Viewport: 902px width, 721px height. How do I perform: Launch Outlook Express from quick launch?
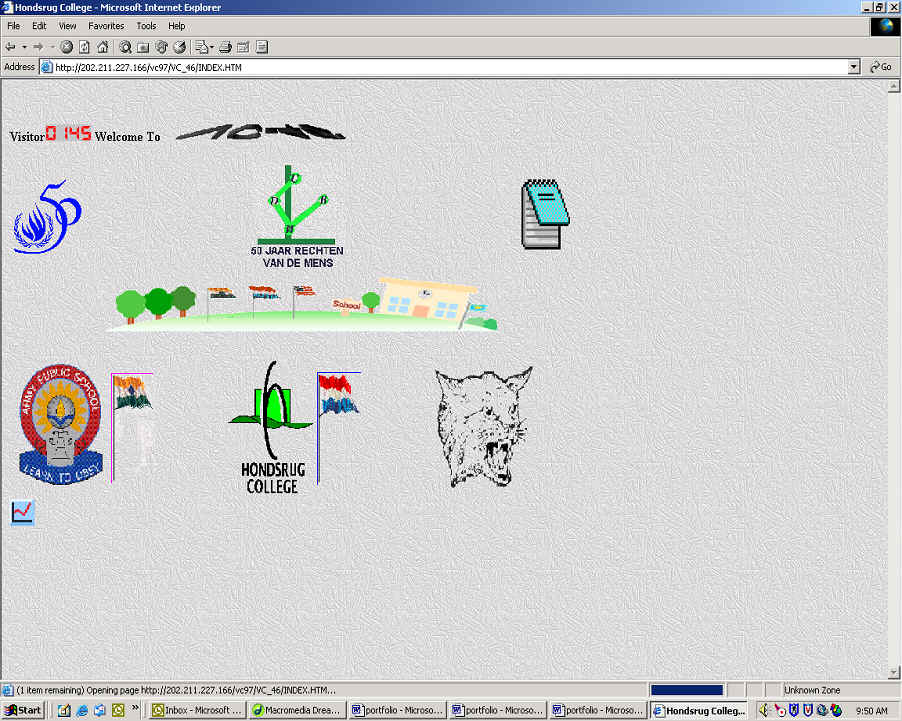pos(100,710)
